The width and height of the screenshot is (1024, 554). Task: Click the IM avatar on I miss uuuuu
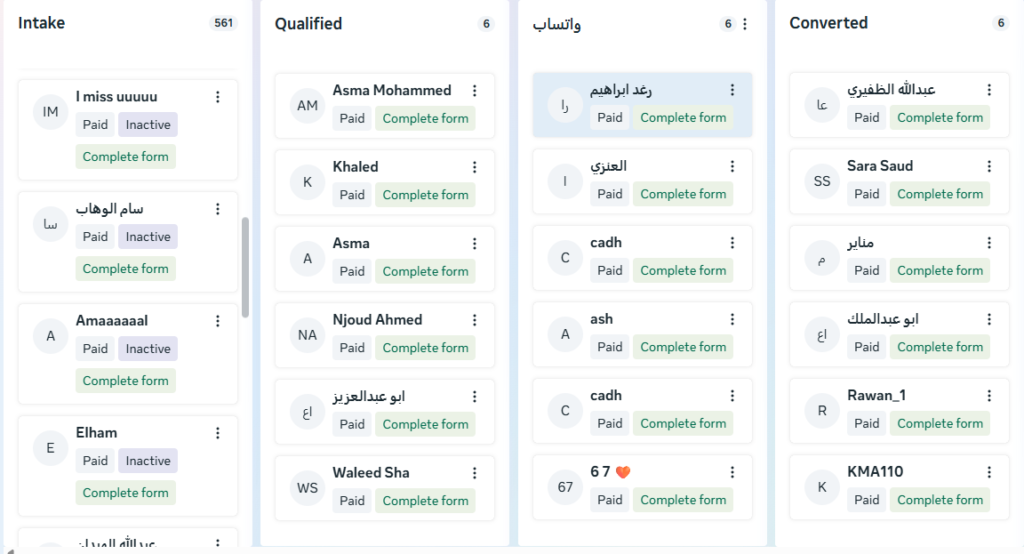tap(51, 112)
